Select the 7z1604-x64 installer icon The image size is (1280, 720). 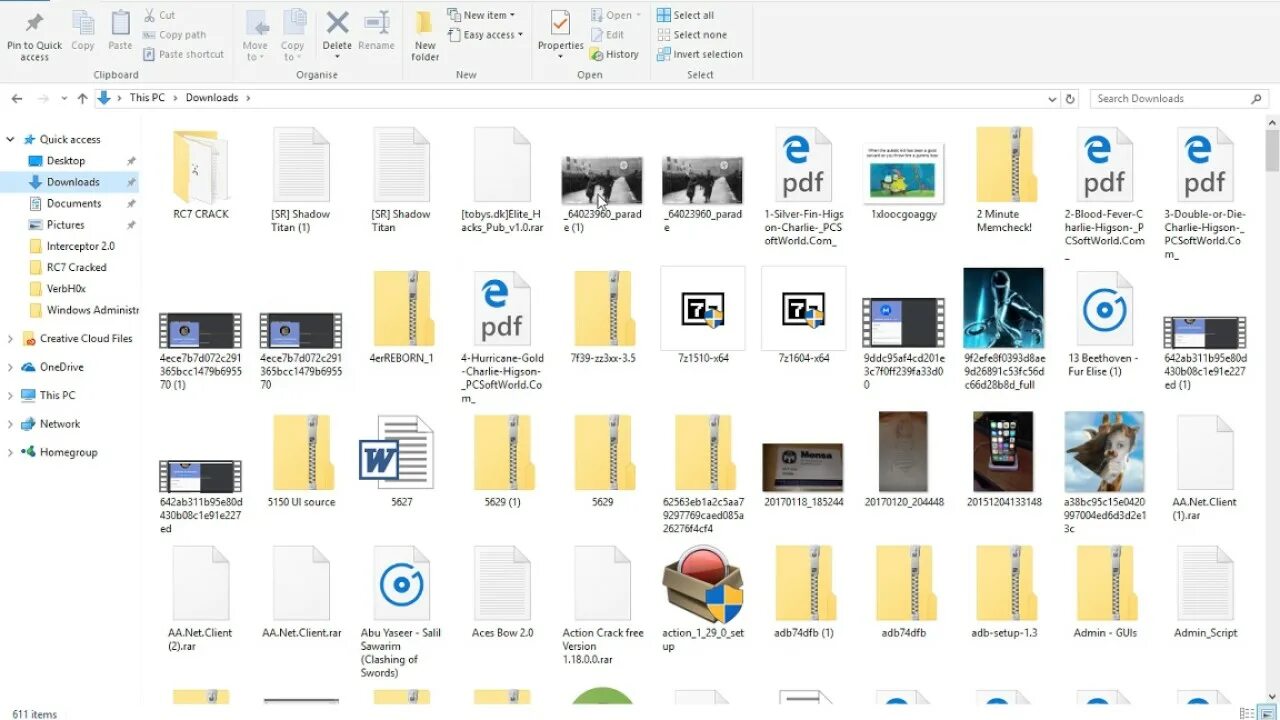click(803, 308)
